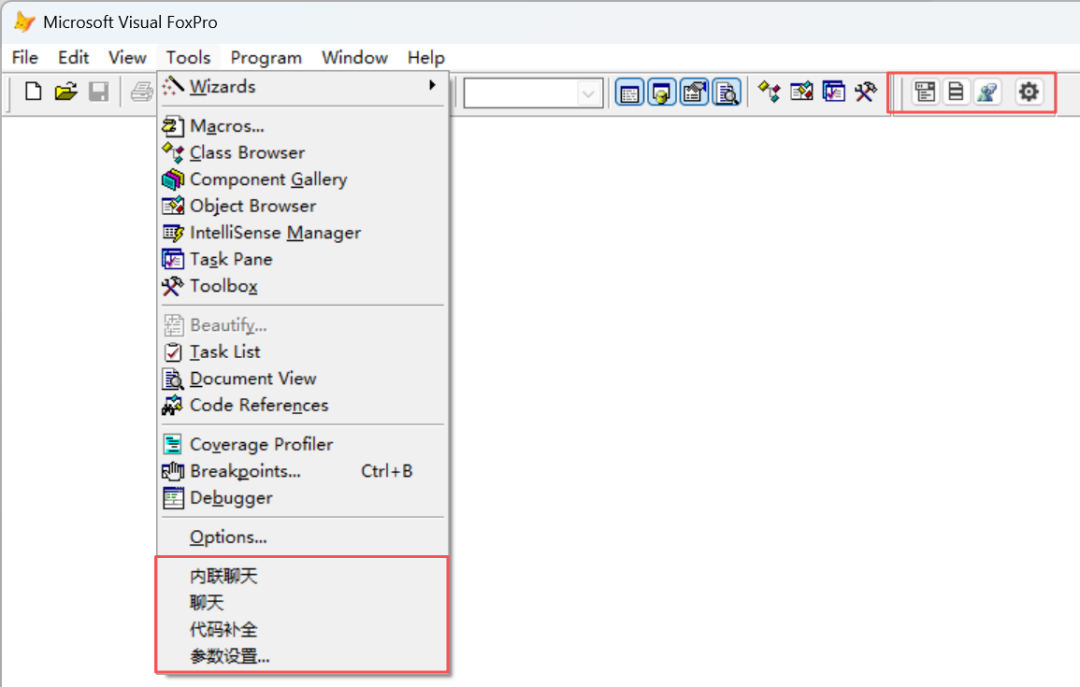
Task: Open Options... from Tools menu
Action: tap(303, 537)
